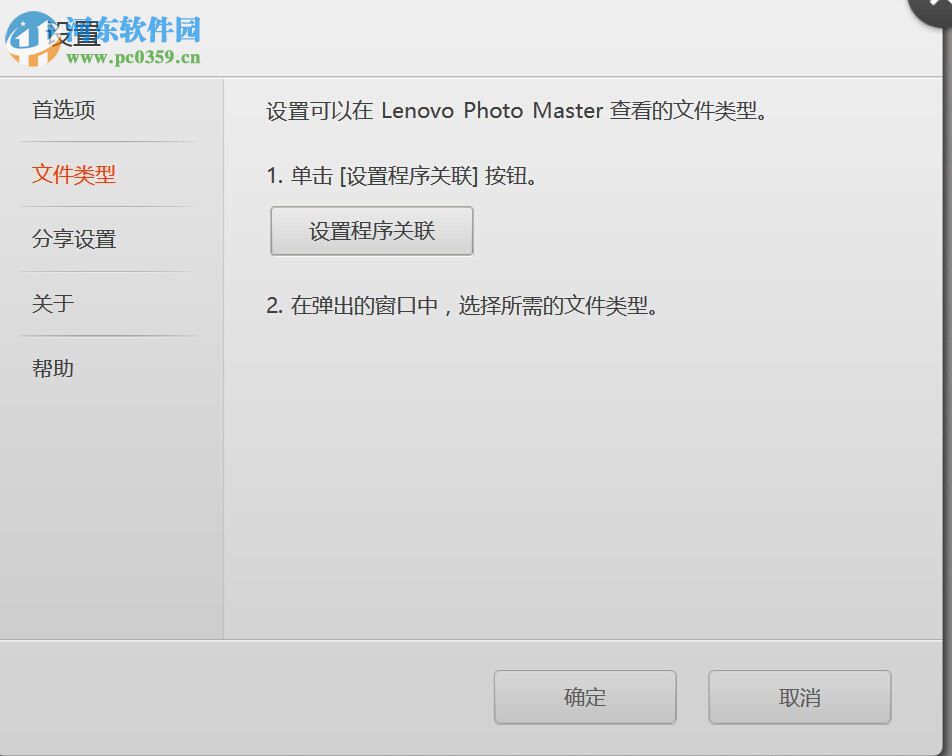Discard changes by pressing 取消
The image size is (952, 756).
click(x=799, y=697)
